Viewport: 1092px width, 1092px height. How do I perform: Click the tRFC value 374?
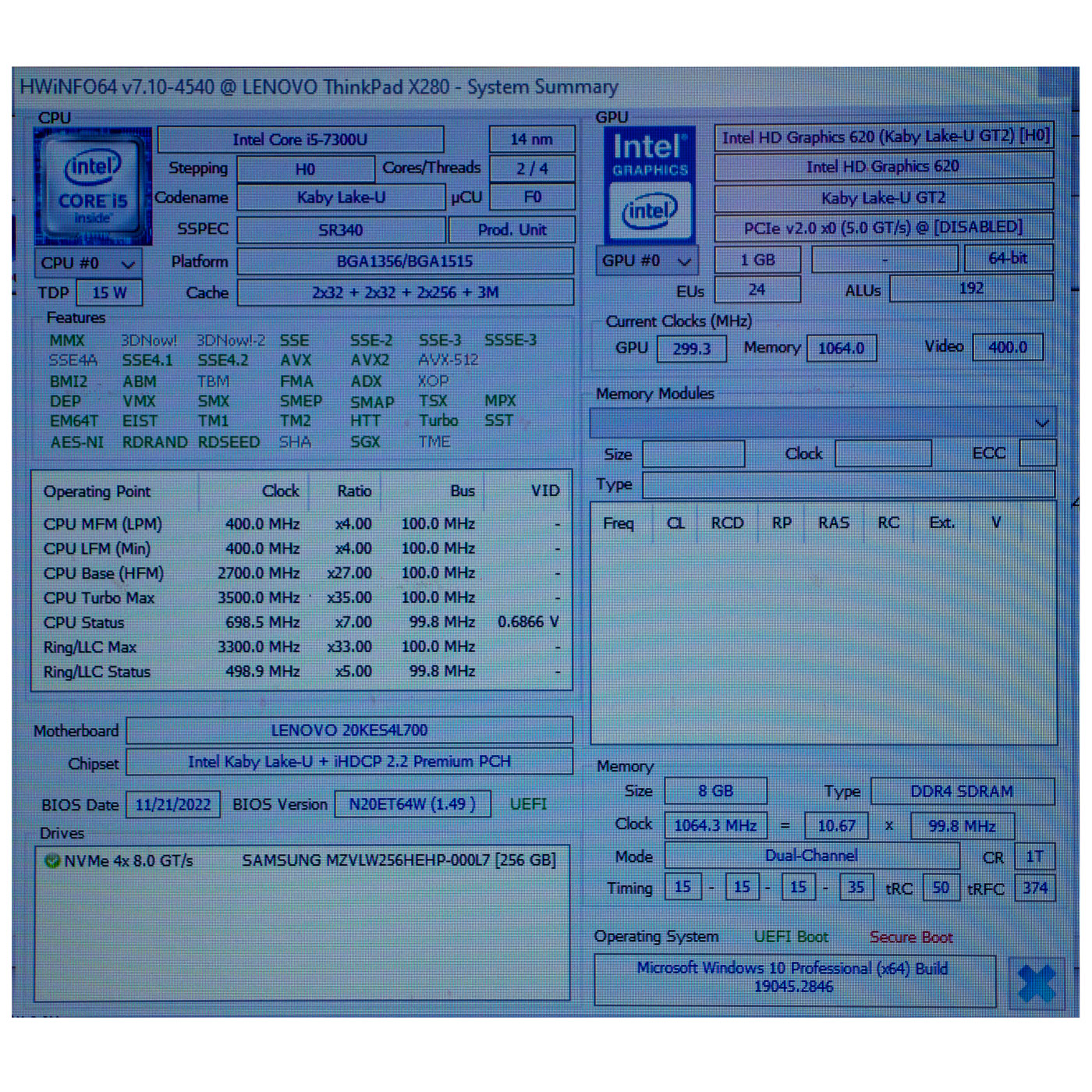coord(1035,888)
